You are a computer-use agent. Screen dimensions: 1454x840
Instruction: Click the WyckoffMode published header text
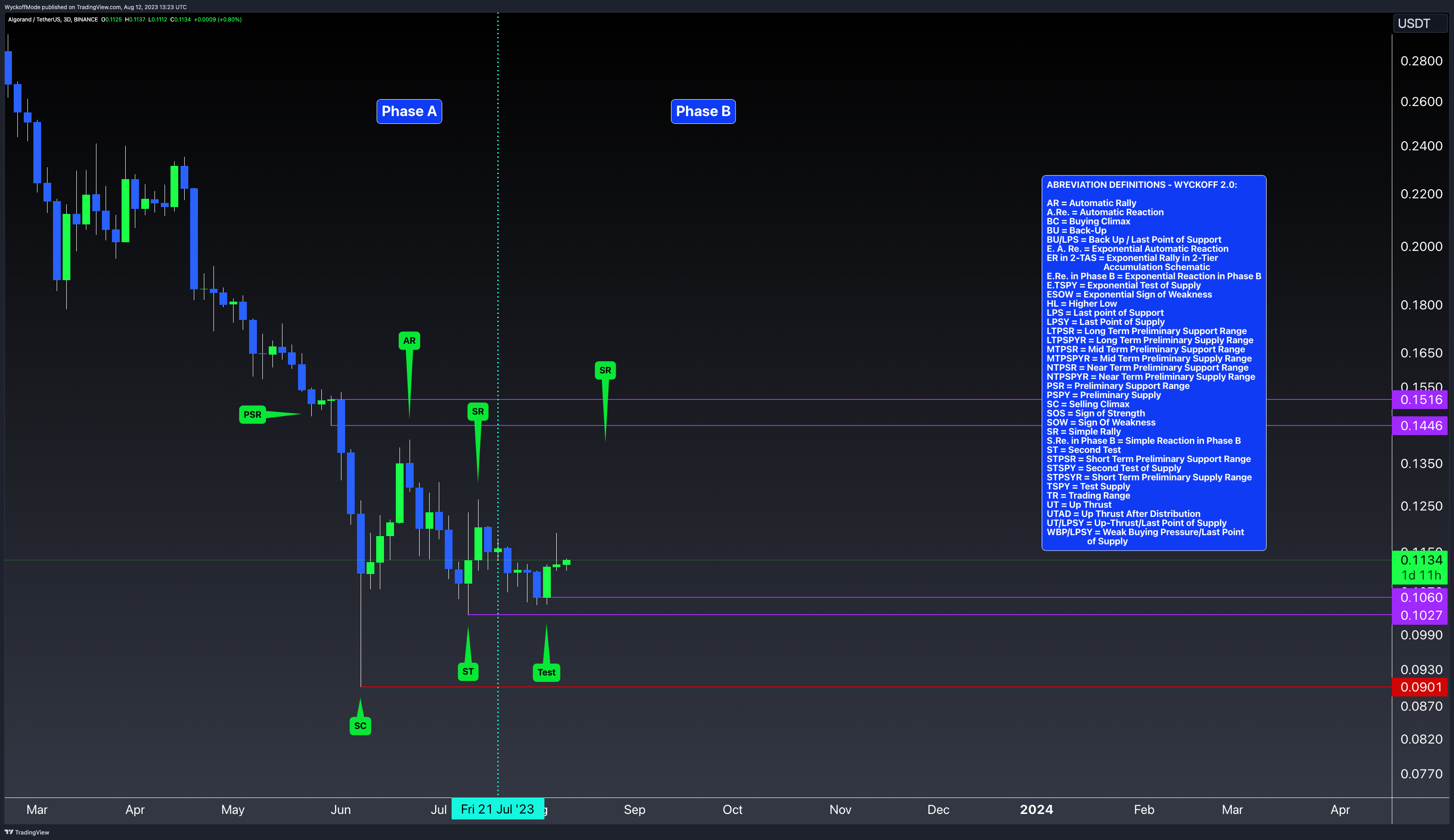(x=95, y=7)
